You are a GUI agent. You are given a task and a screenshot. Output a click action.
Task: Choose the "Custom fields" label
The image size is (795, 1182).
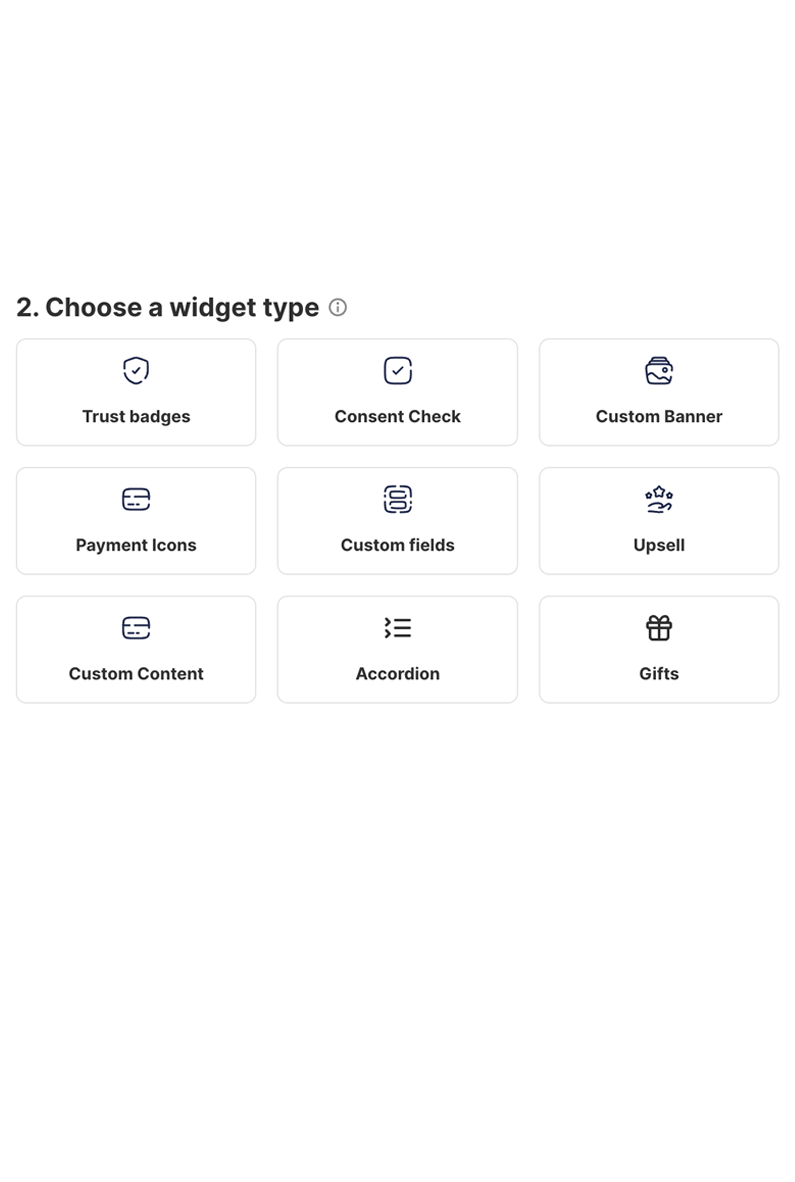pos(398,545)
